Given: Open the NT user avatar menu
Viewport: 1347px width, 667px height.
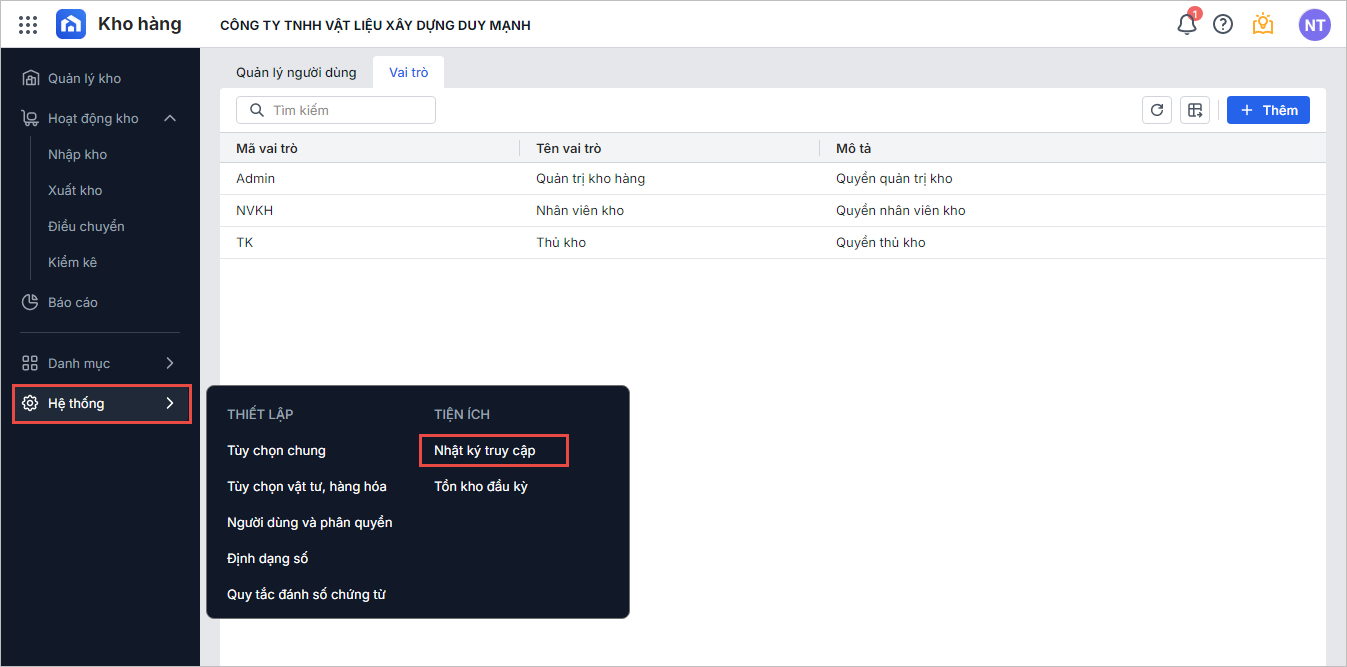Looking at the screenshot, I should tap(1314, 25).
